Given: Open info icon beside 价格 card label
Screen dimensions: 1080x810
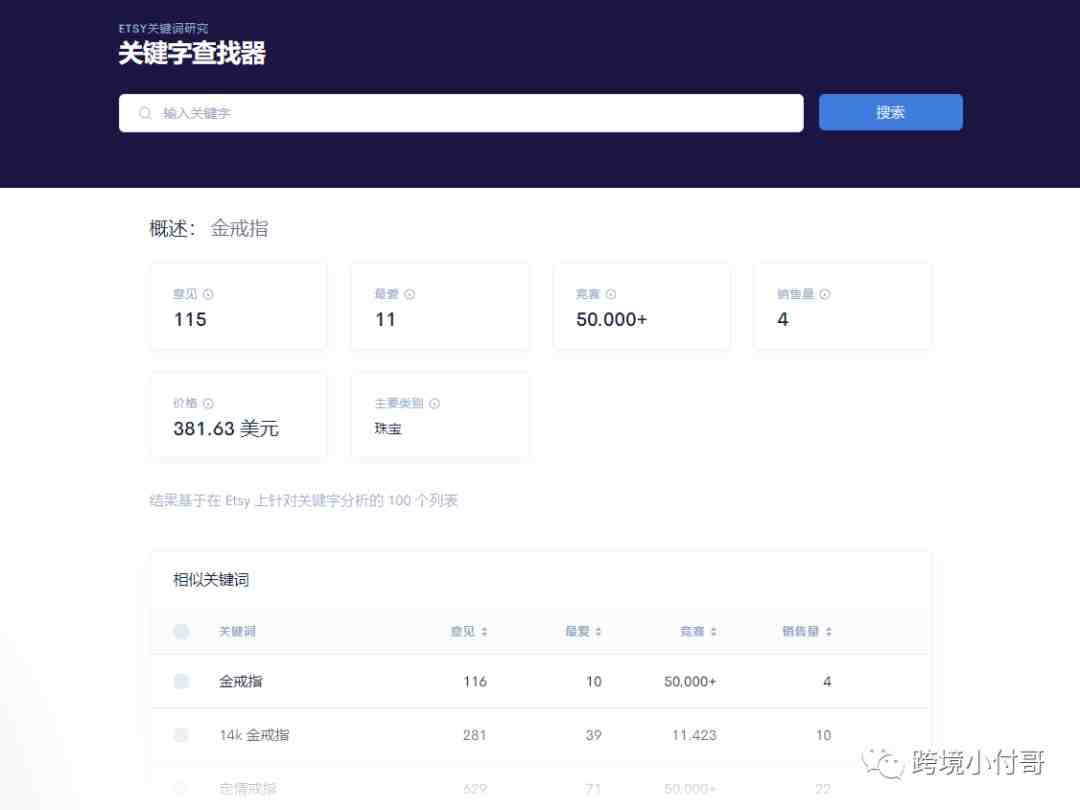Looking at the screenshot, I should (x=208, y=404).
